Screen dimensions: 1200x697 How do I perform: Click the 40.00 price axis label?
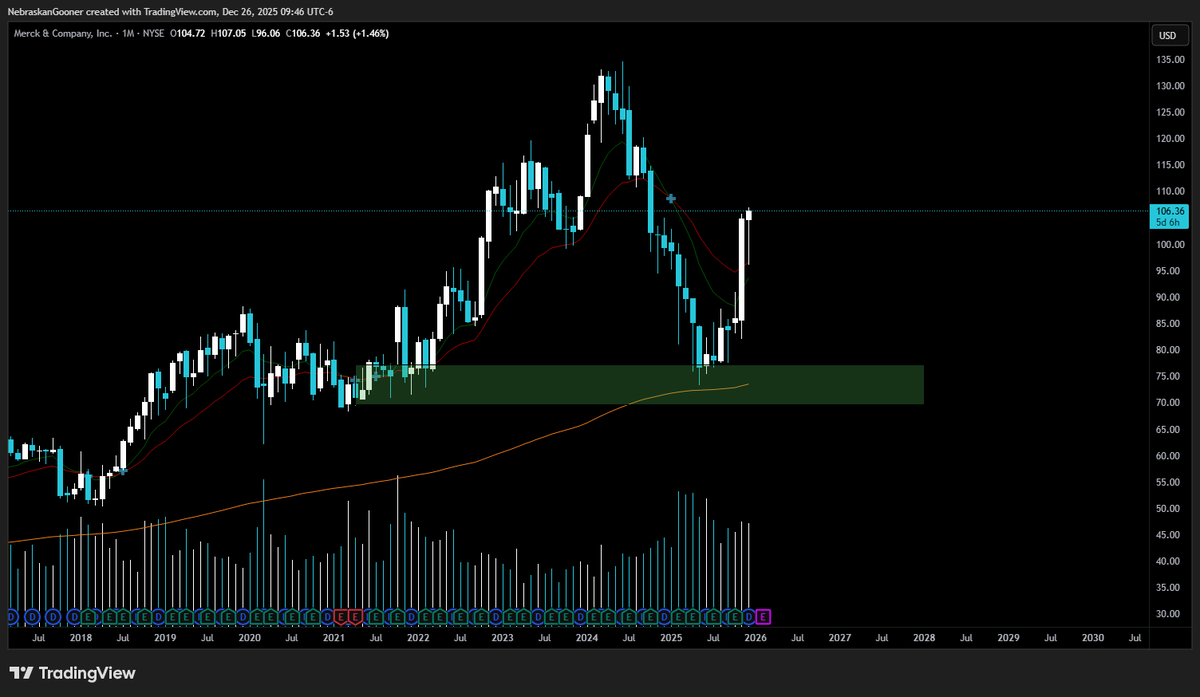[1170, 561]
